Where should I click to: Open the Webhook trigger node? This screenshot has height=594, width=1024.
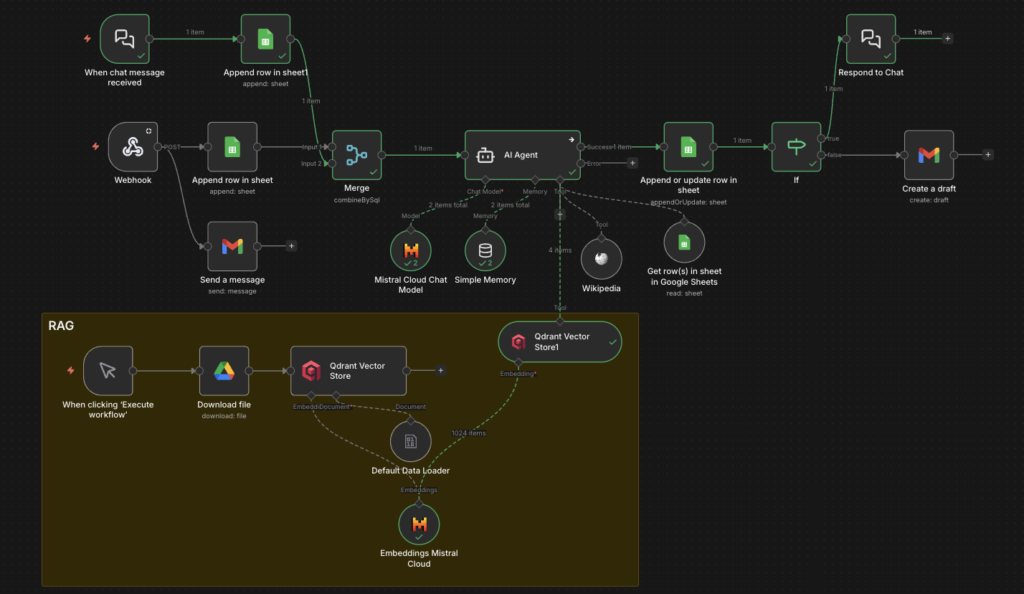132,147
